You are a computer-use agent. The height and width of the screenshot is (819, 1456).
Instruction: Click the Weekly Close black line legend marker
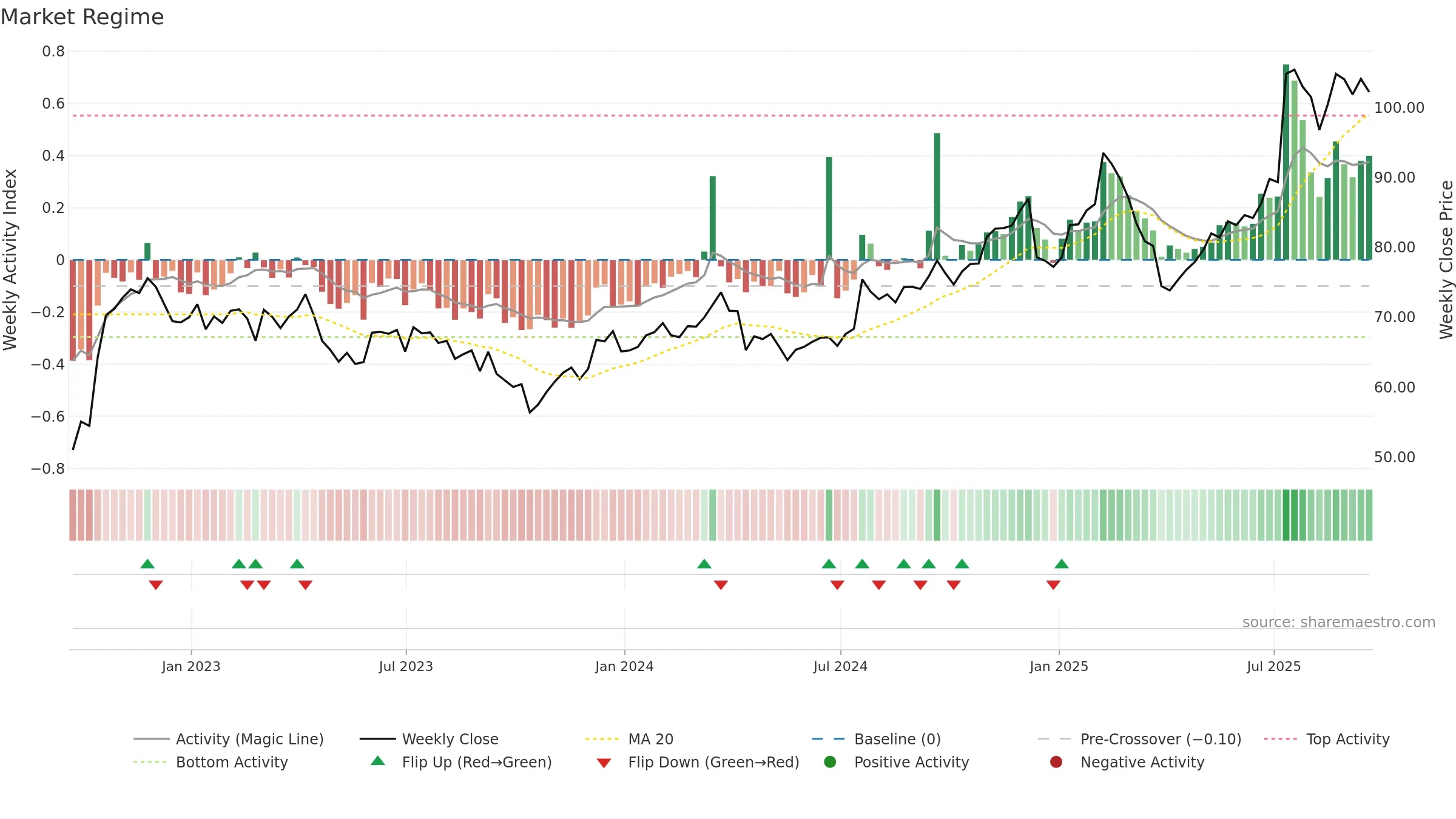377,739
